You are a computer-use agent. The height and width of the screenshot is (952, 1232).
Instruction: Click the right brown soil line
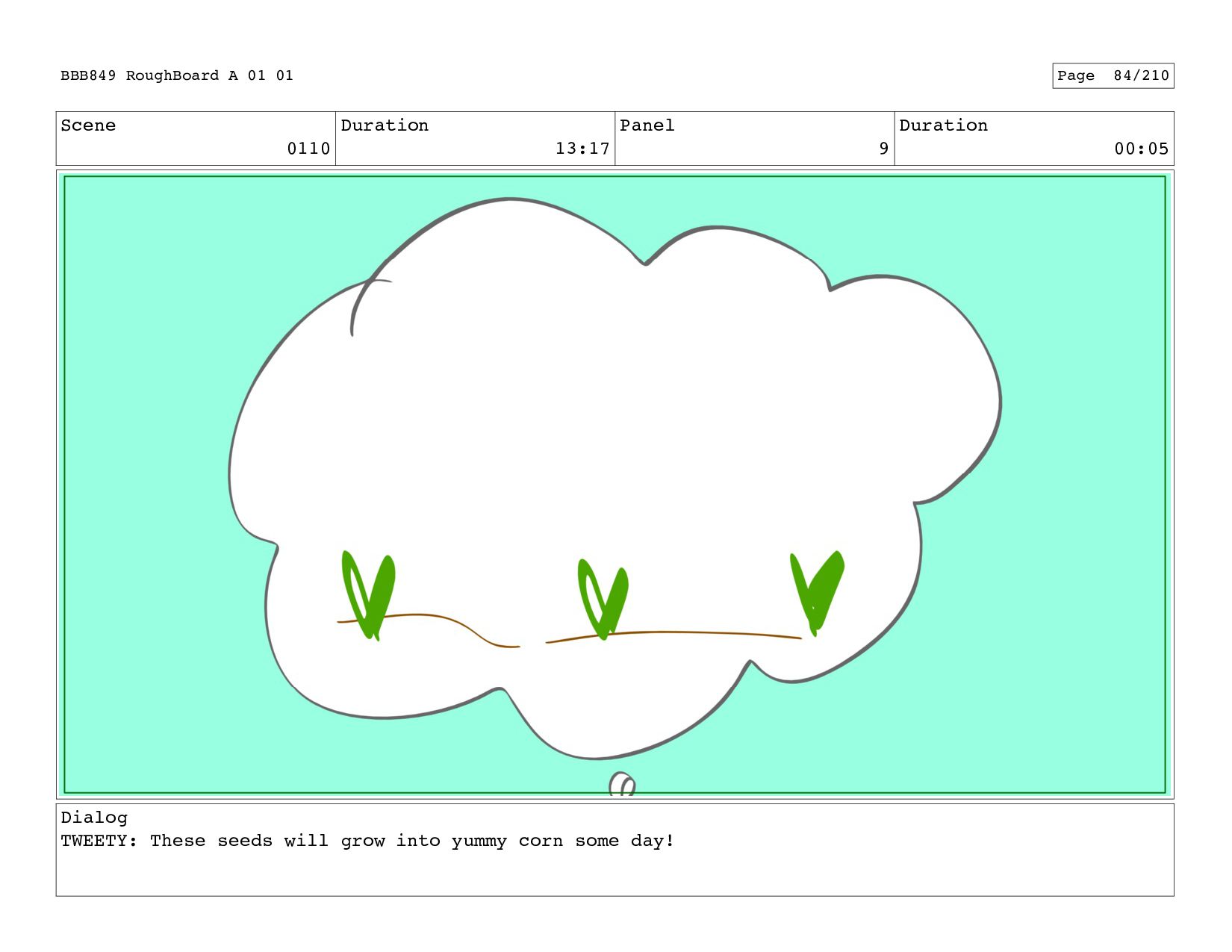673,636
